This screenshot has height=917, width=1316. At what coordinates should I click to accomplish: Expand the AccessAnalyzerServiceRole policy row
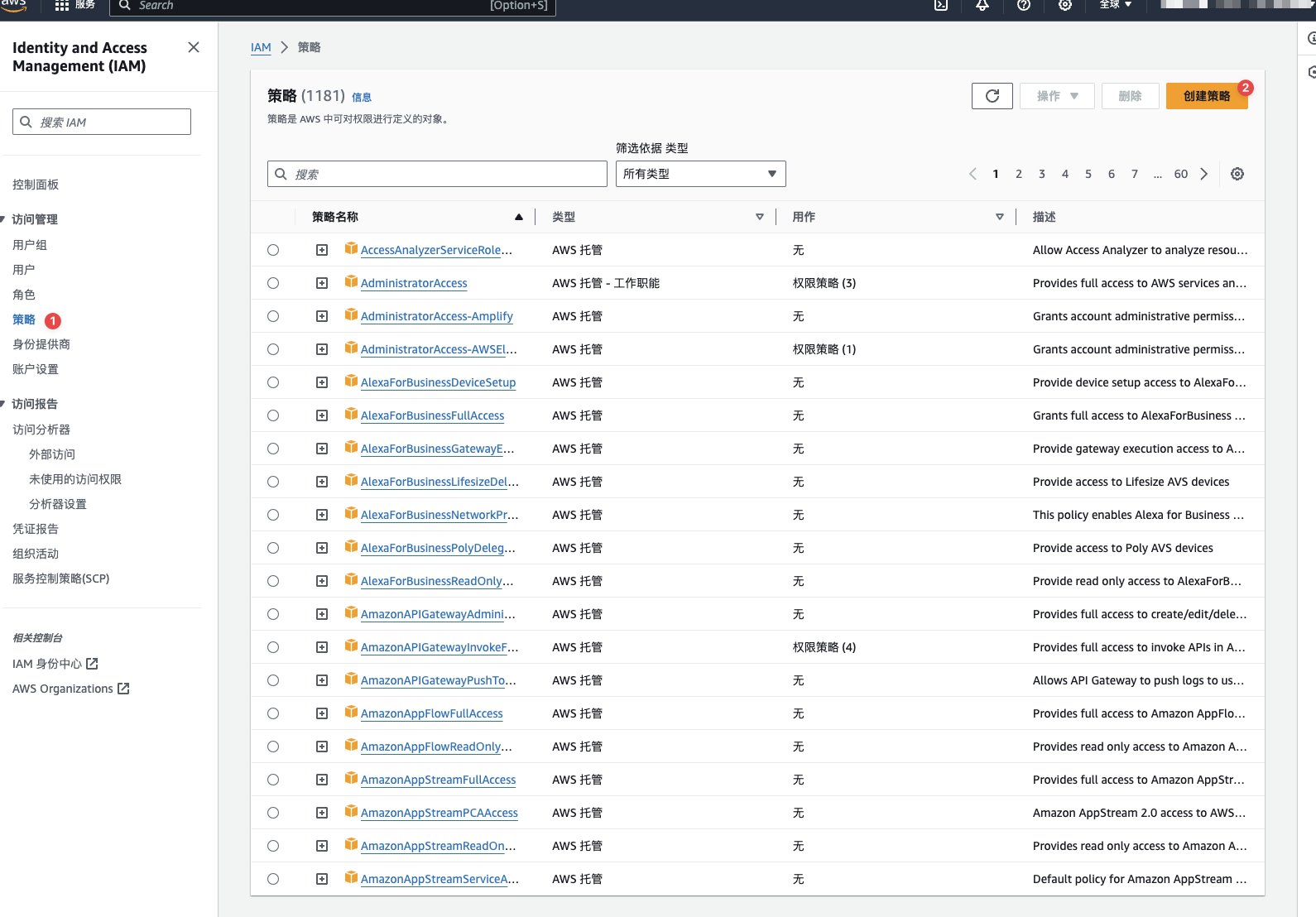pos(322,250)
